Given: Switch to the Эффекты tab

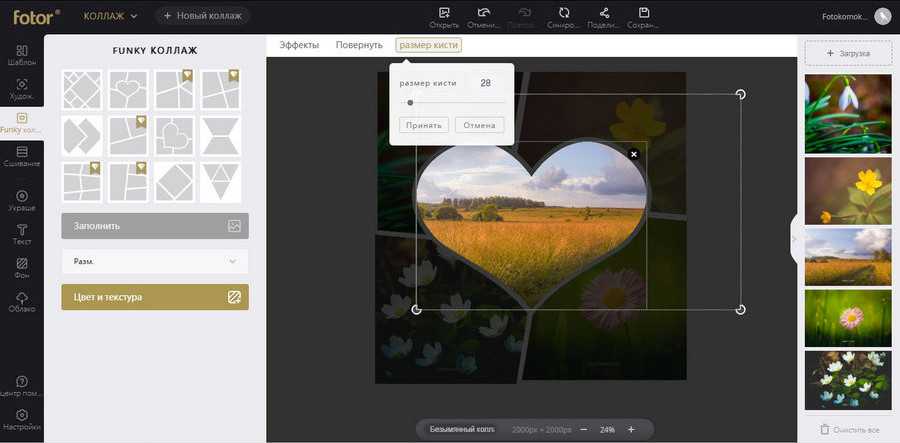Looking at the screenshot, I should point(299,45).
